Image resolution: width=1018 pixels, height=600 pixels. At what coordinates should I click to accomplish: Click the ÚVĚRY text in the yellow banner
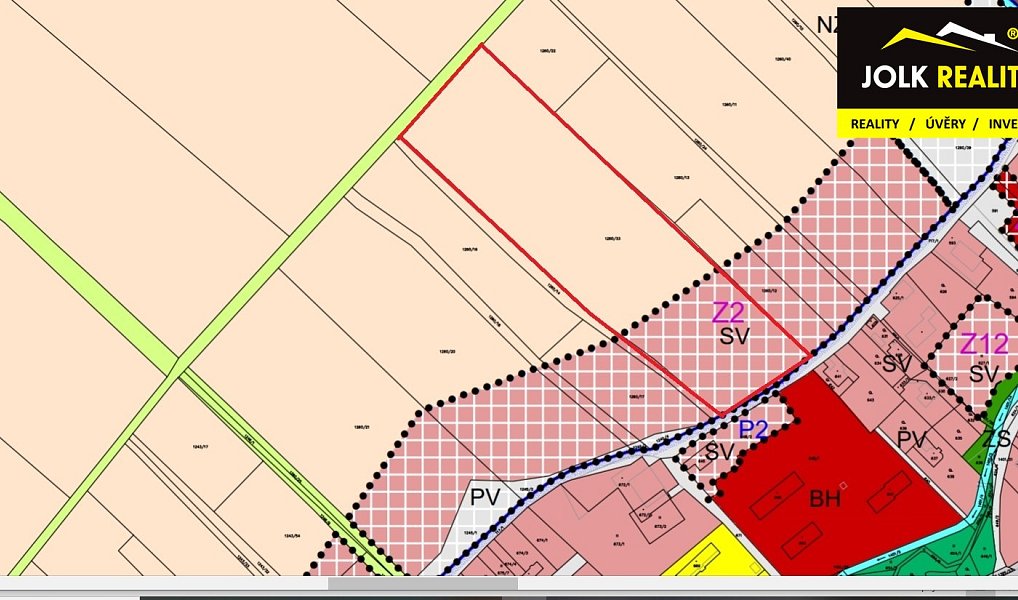pos(945,123)
